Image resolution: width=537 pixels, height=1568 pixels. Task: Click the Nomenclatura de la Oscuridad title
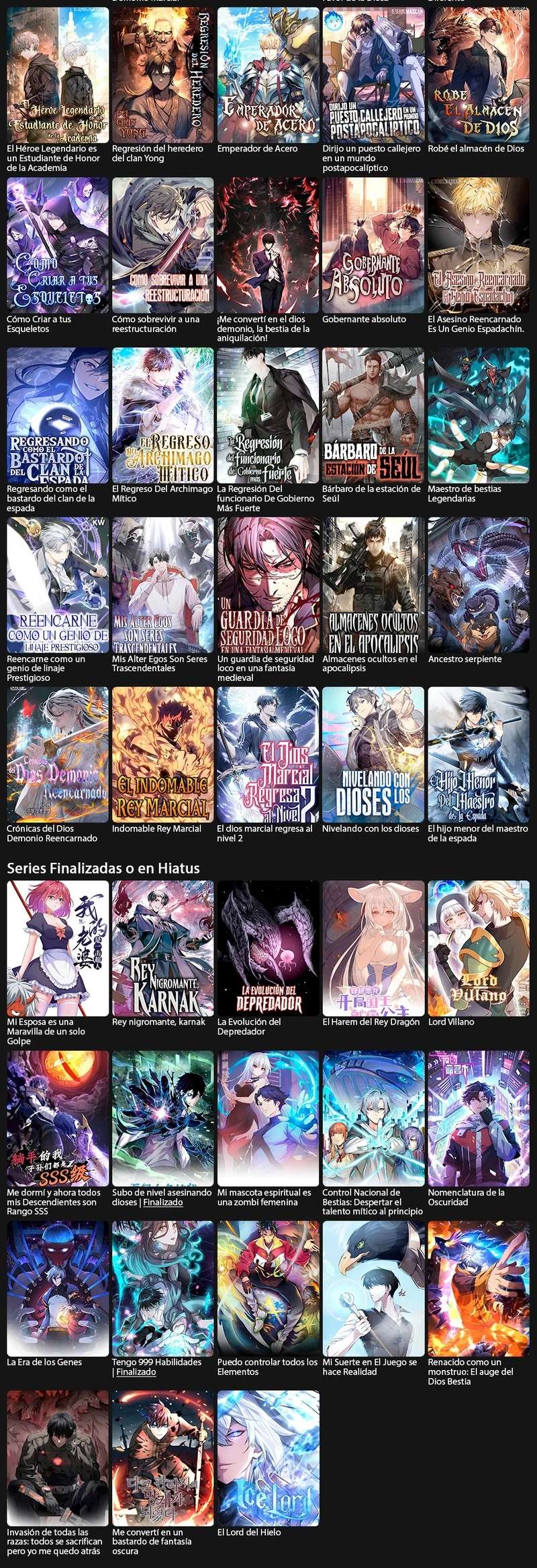click(x=467, y=1197)
